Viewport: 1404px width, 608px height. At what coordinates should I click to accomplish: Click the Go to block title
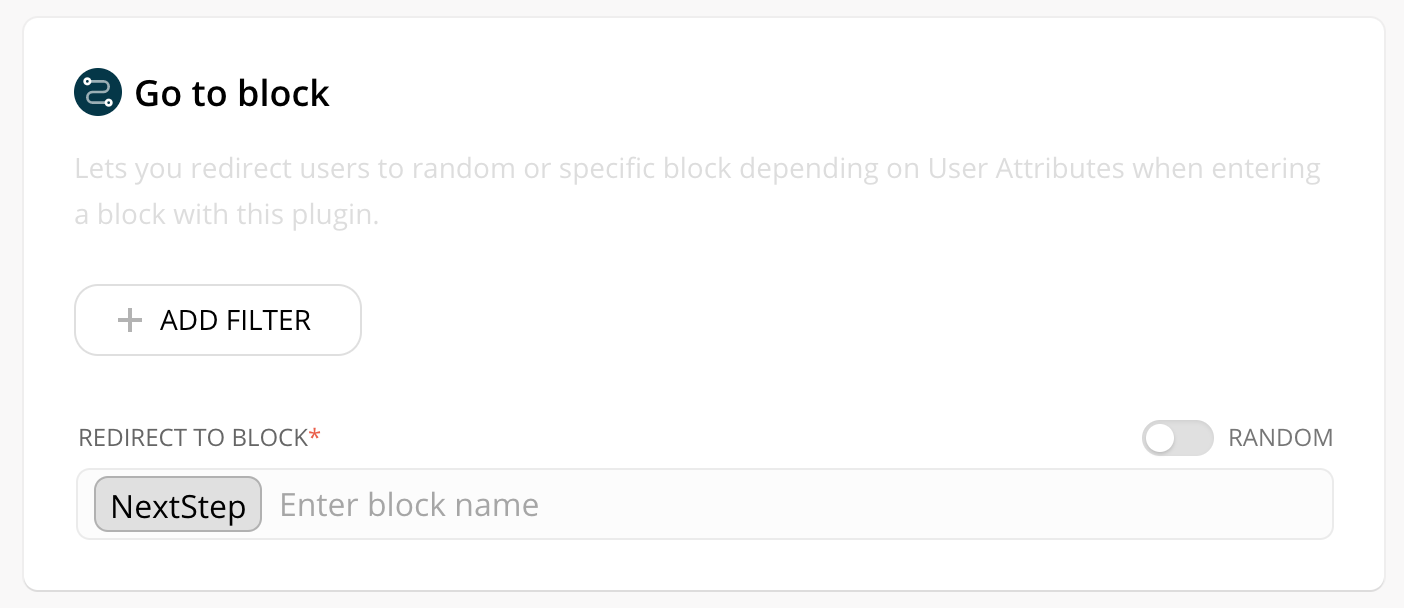[x=232, y=93]
